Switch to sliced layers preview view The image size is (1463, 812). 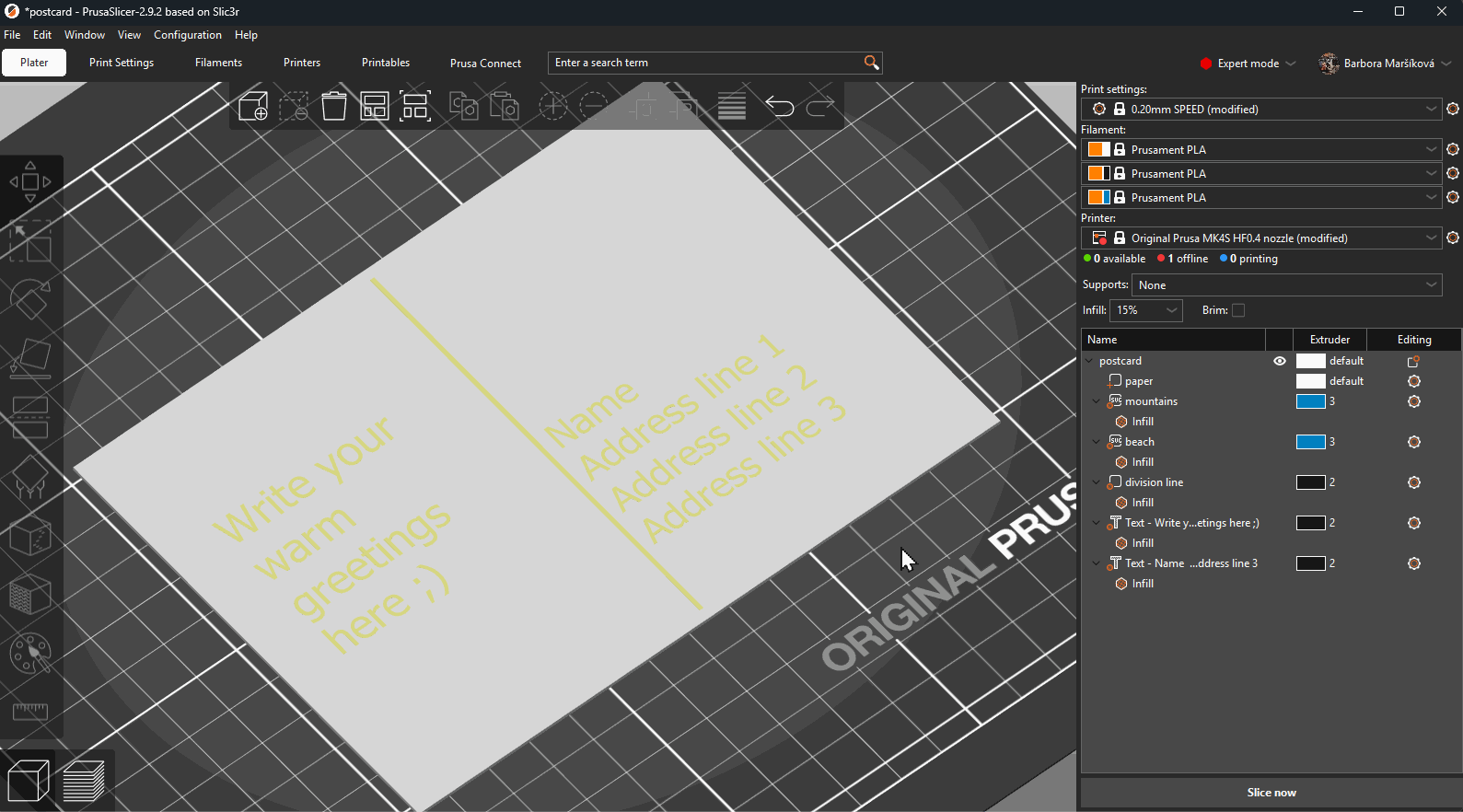tap(84, 782)
